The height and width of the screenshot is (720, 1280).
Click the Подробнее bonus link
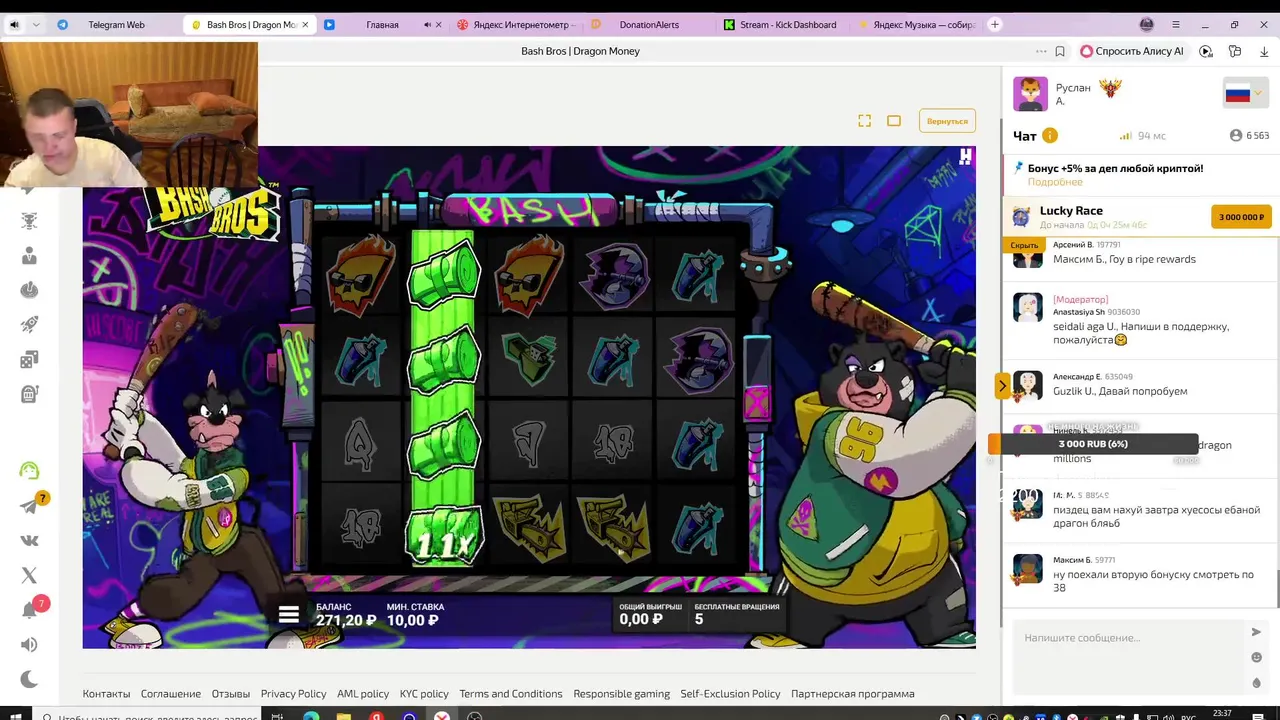point(1055,182)
